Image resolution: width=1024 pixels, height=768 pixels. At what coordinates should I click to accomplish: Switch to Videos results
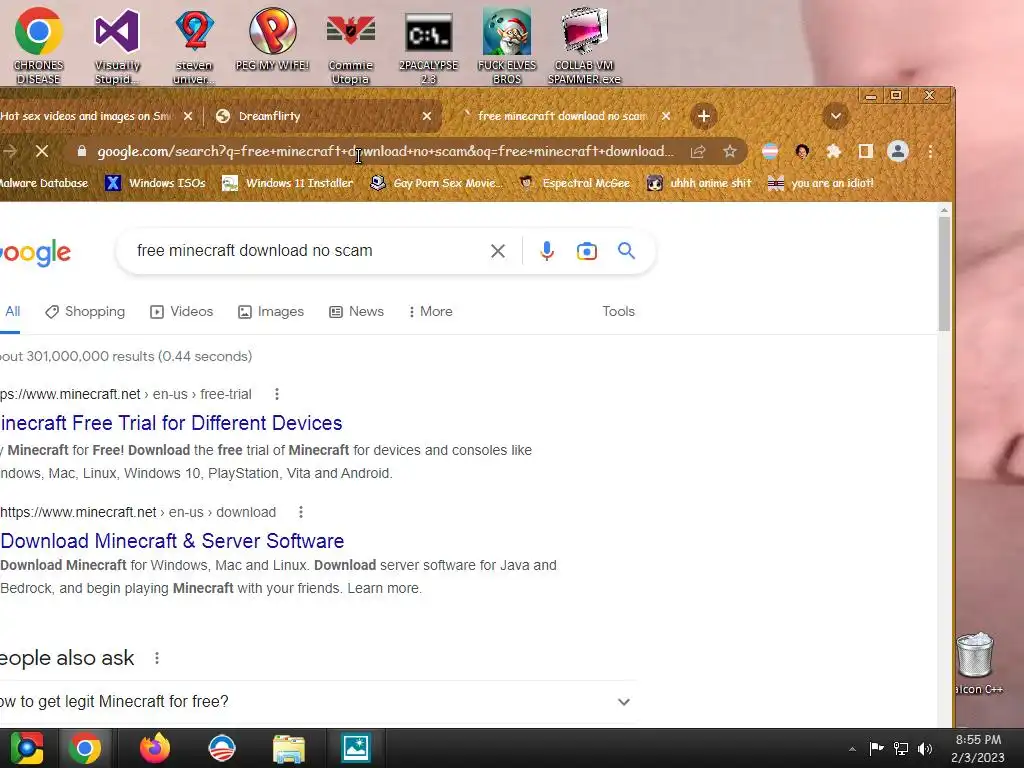[x=182, y=312]
